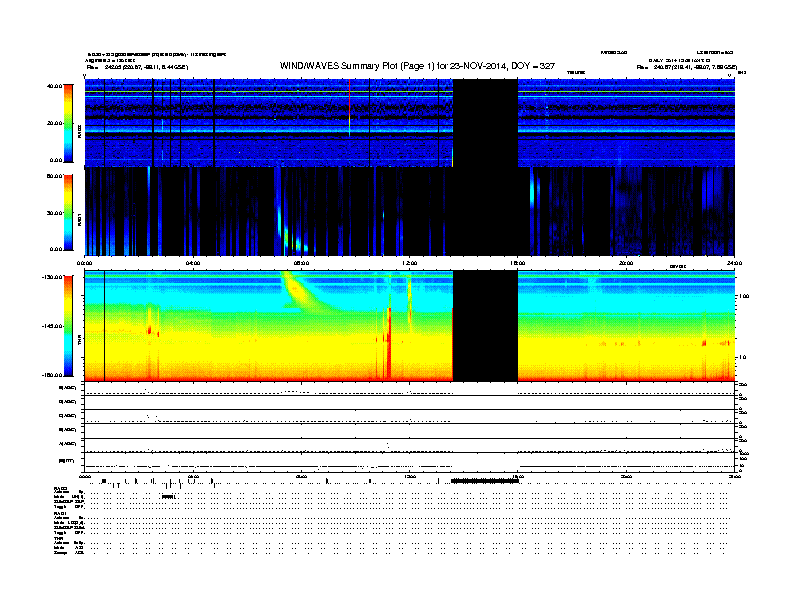Click the WIND/WAVES Summary Plot title
The height and width of the screenshot is (612, 792).
(417, 66)
